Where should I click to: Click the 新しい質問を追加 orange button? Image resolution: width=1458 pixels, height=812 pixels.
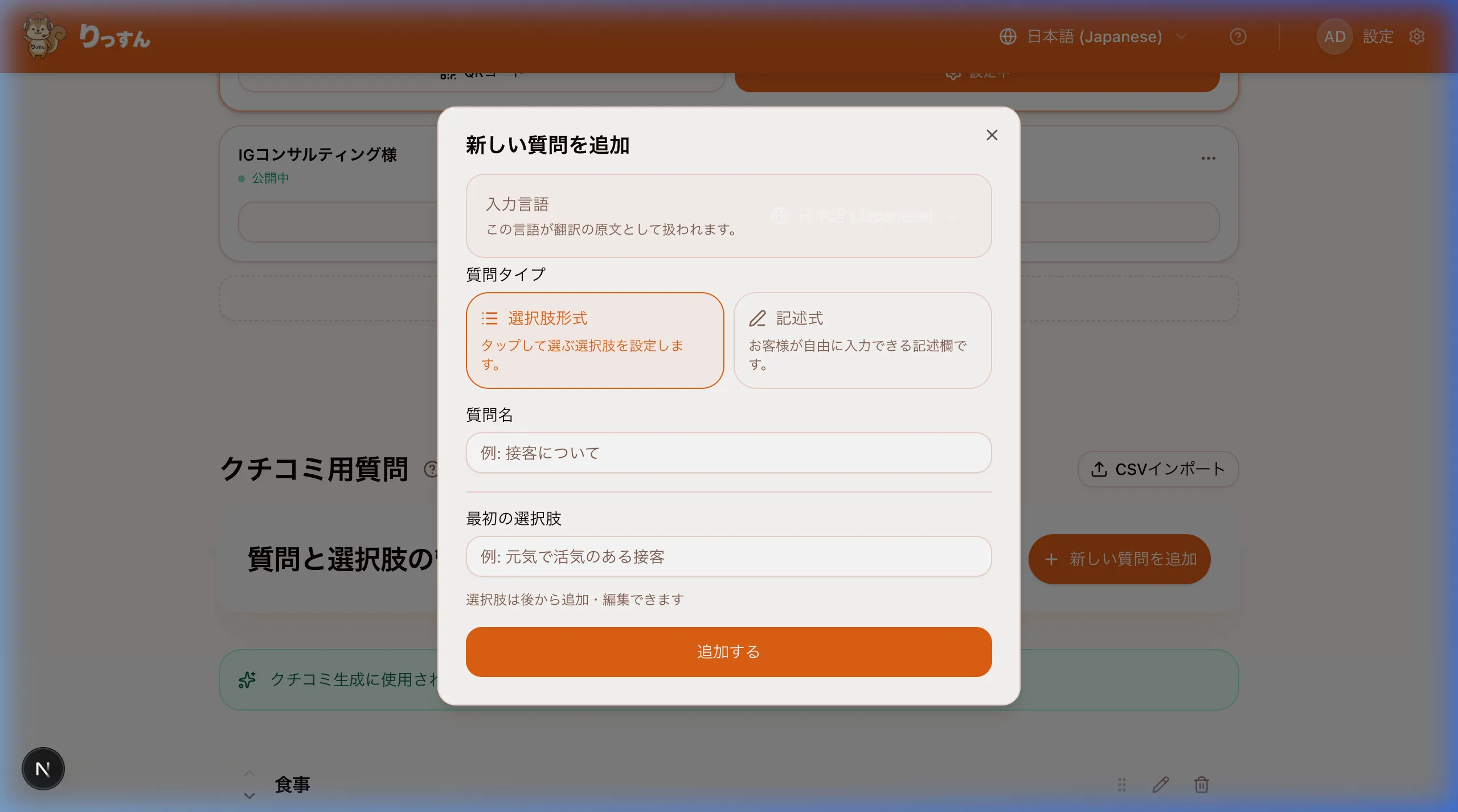1120,559
